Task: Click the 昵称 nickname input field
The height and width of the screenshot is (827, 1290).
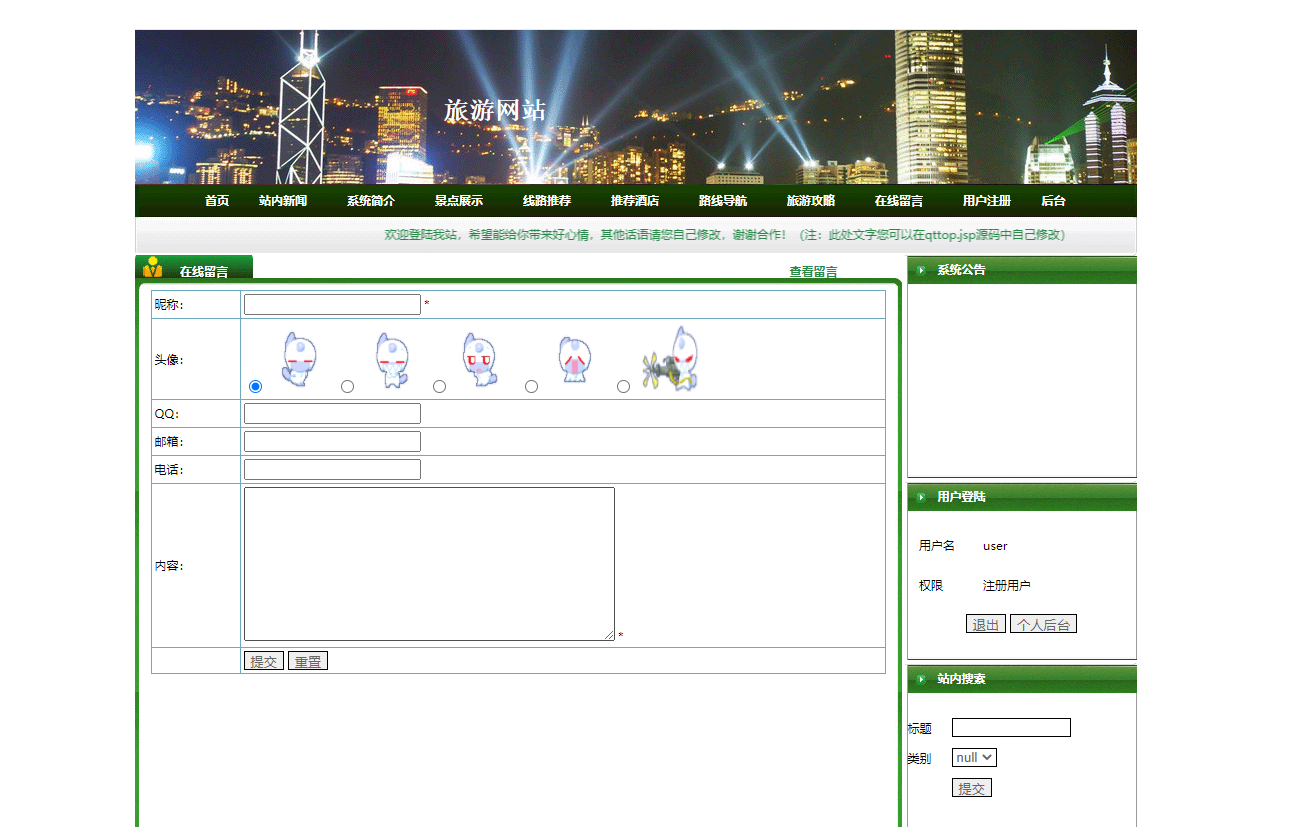Action: (x=332, y=304)
